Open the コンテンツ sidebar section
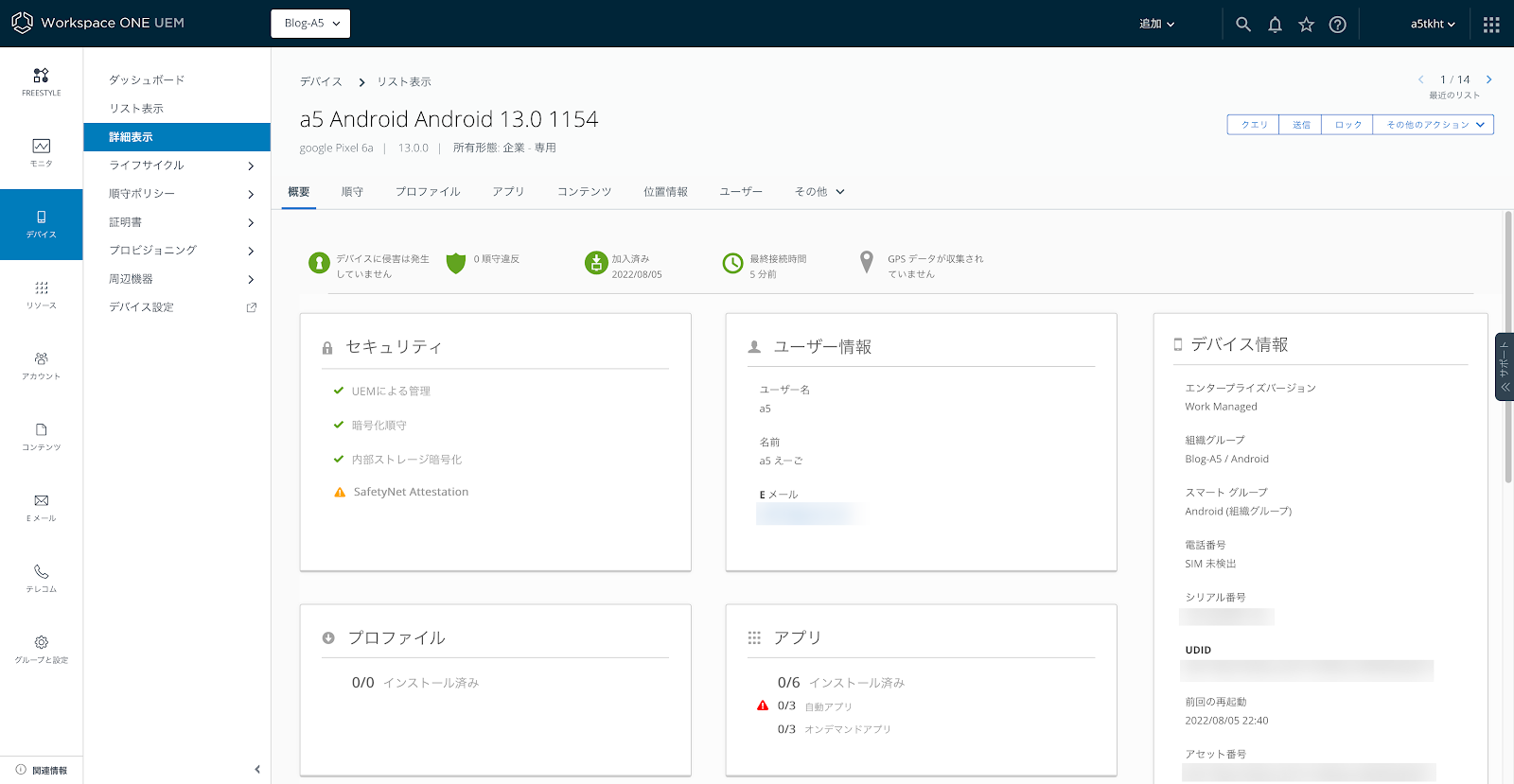The width and height of the screenshot is (1514, 784). [41, 437]
